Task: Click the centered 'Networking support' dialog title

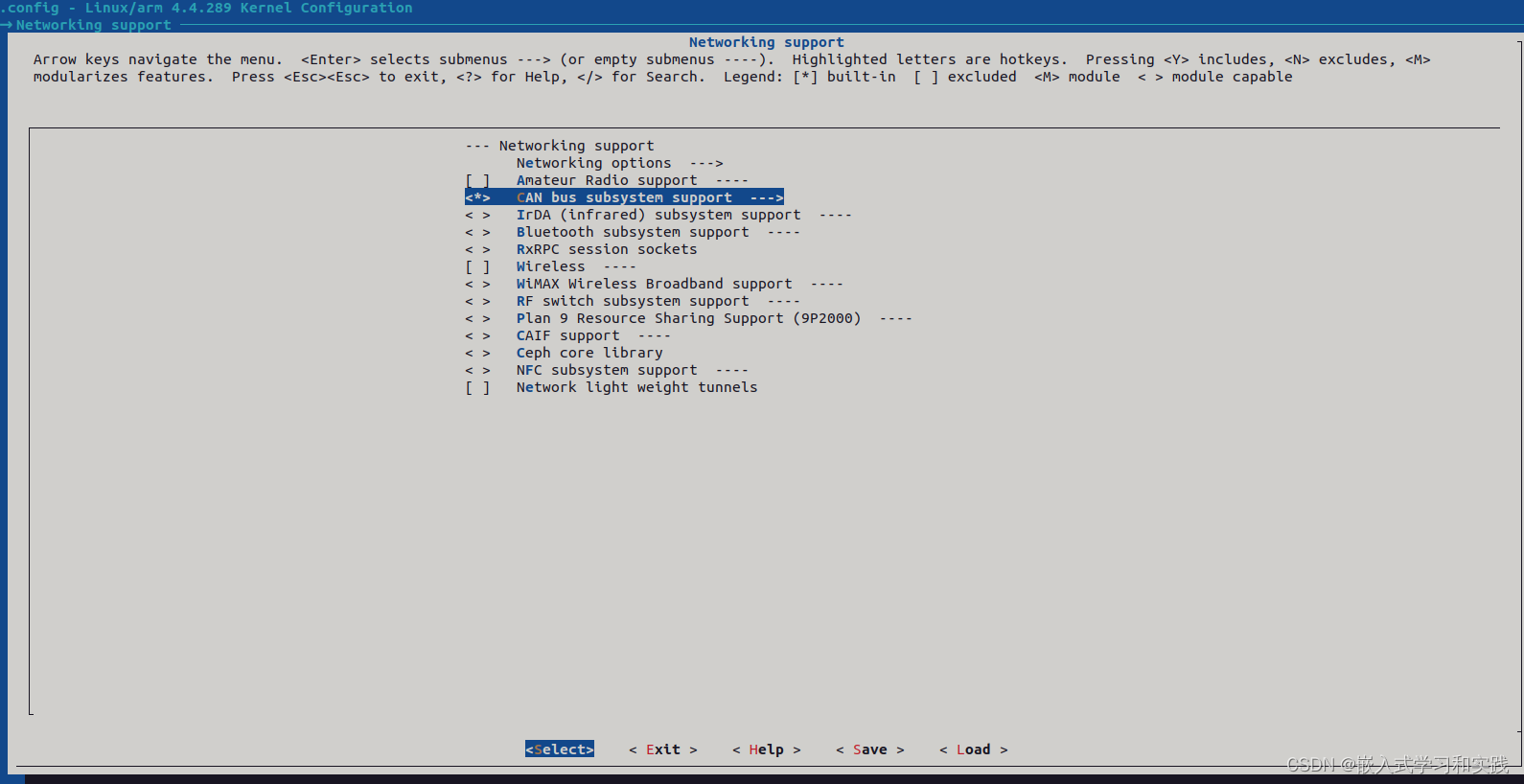Action: (x=767, y=42)
